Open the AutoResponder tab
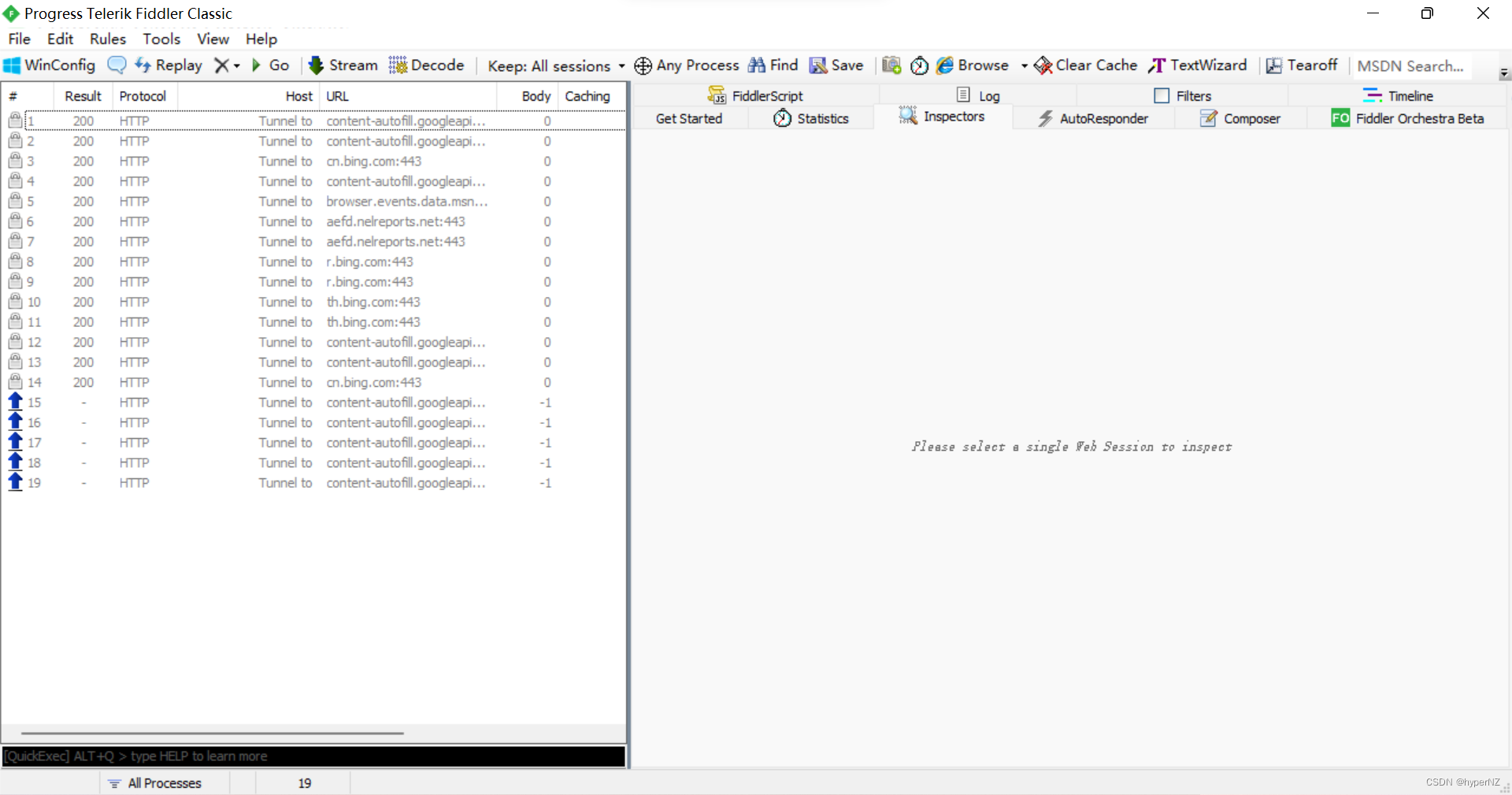Screen dimensions: 1512x795 [x=1093, y=118]
